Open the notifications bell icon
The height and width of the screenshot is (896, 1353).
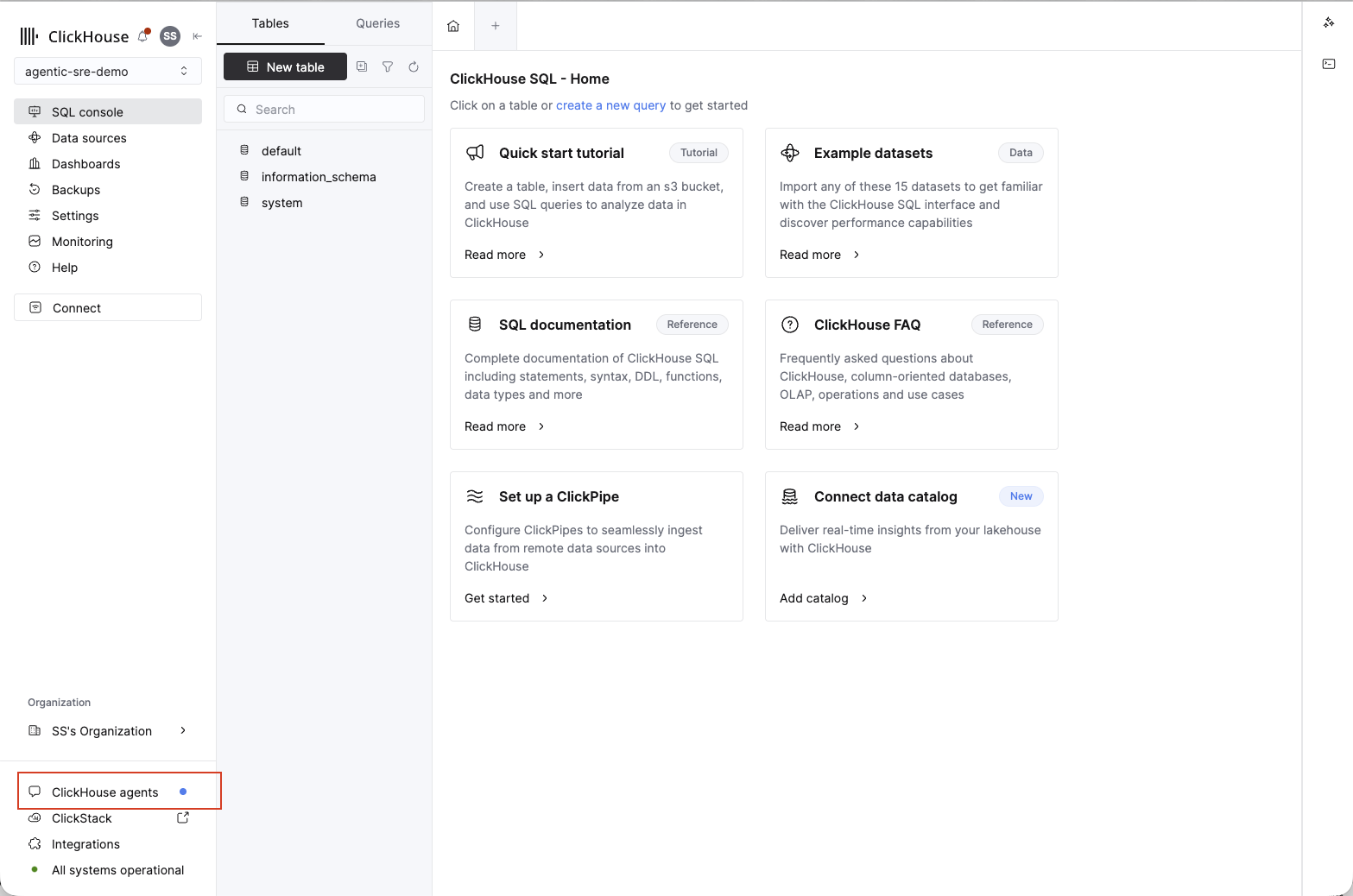pyautogui.click(x=143, y=36)
